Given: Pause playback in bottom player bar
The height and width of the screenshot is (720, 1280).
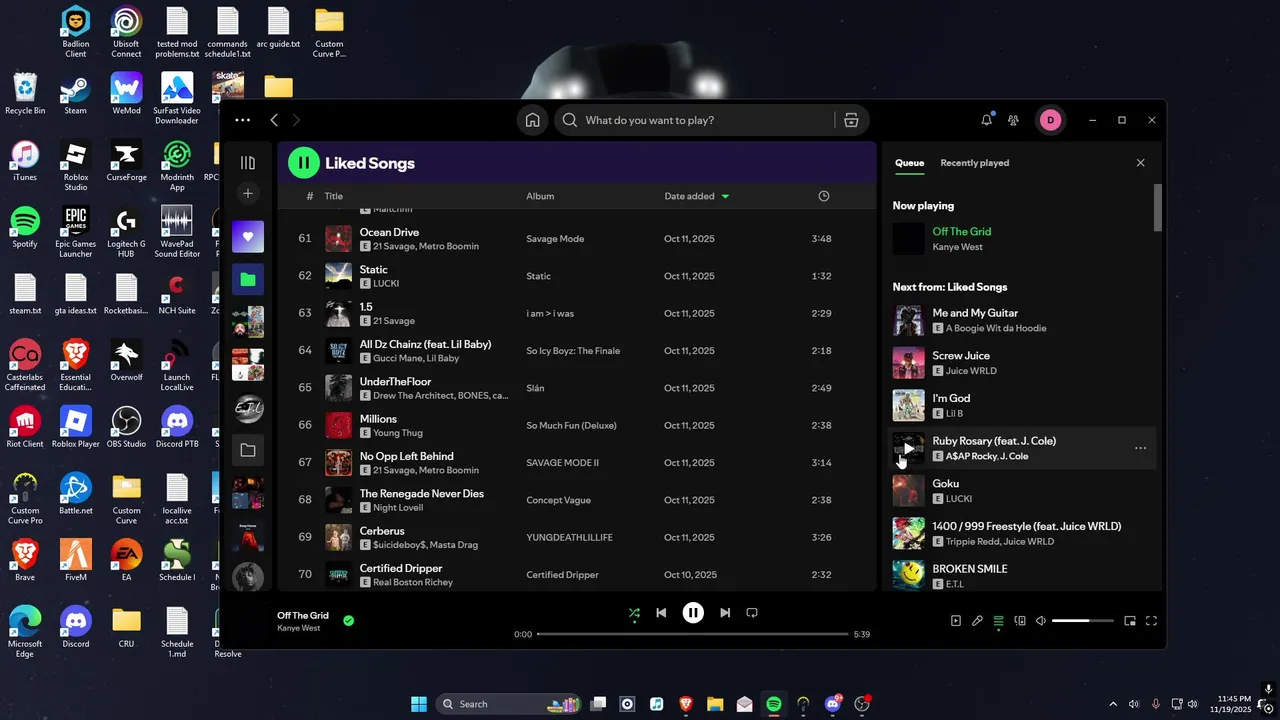Looking at the screenshot, I should (x=693, y=613).
